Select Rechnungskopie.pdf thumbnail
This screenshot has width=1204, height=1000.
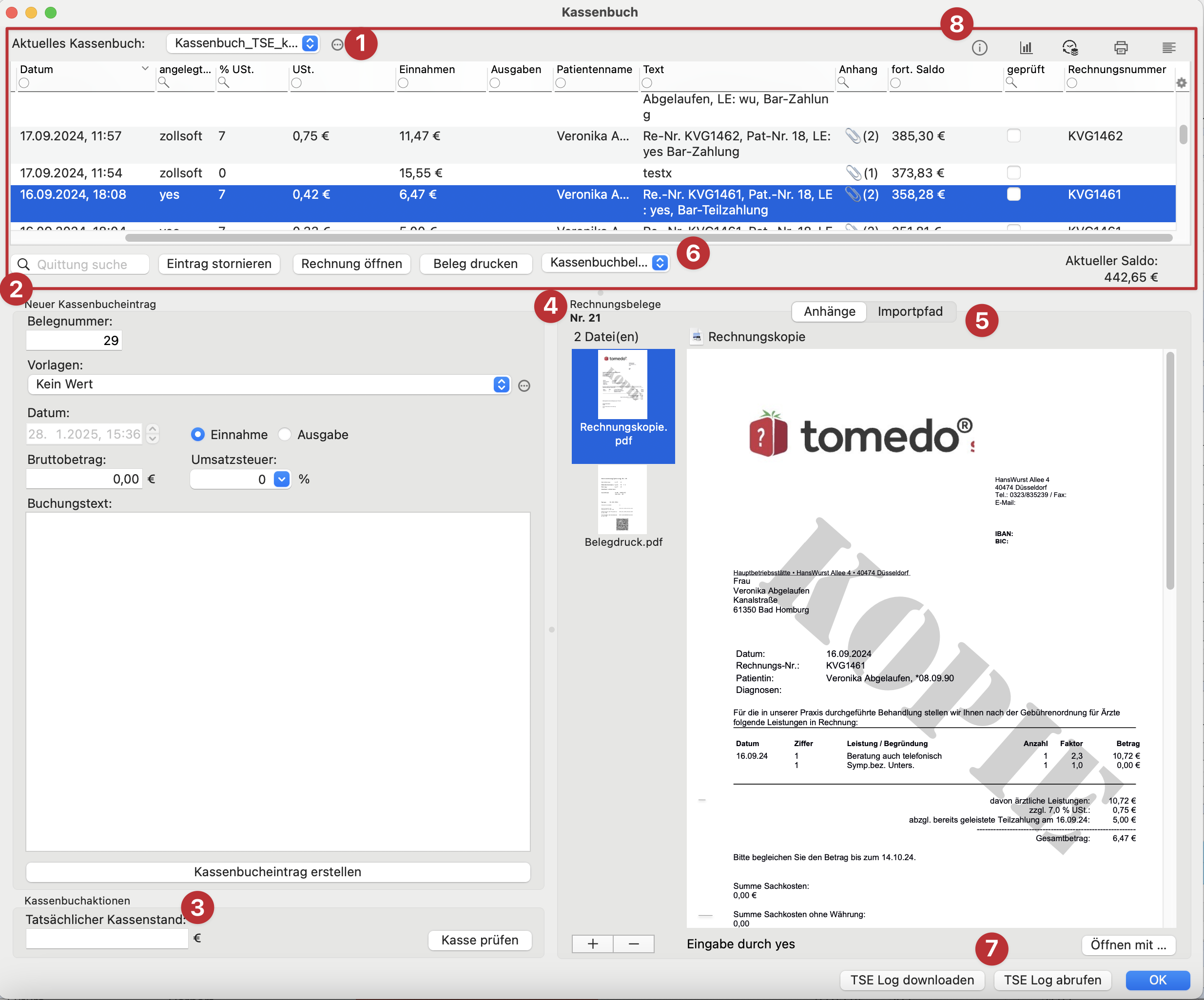(623, 406)
